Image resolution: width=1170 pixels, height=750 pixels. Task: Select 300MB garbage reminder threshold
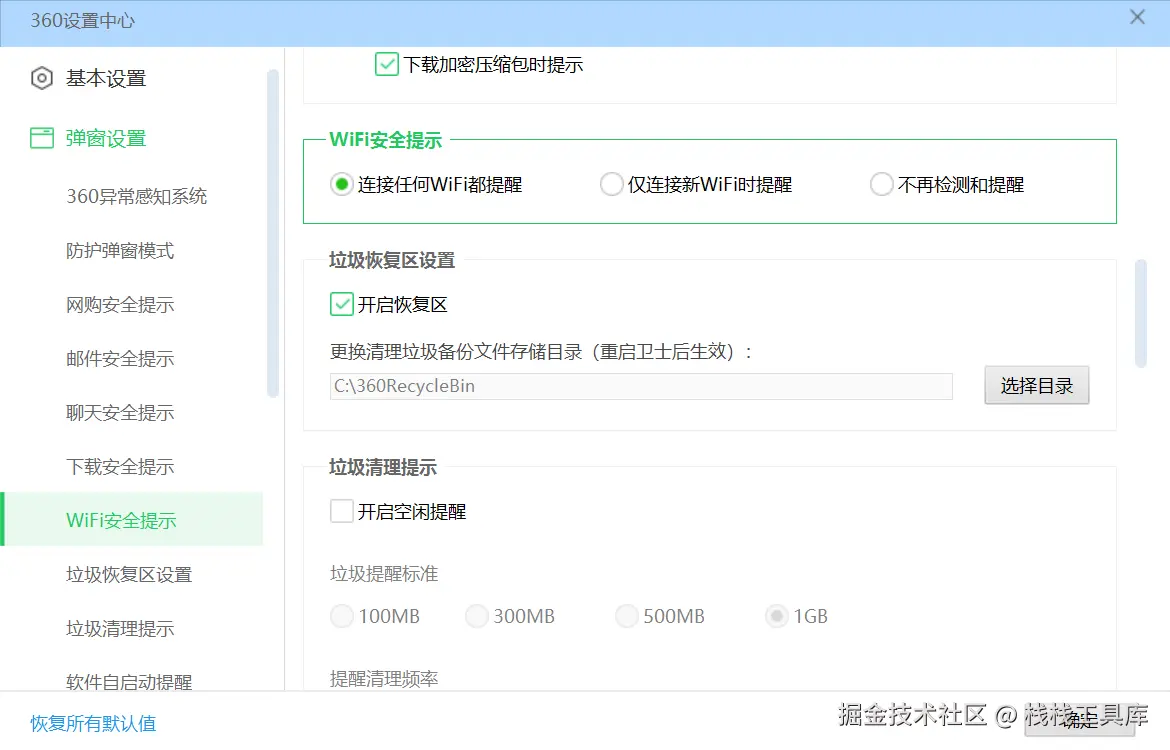coord(477,616)
